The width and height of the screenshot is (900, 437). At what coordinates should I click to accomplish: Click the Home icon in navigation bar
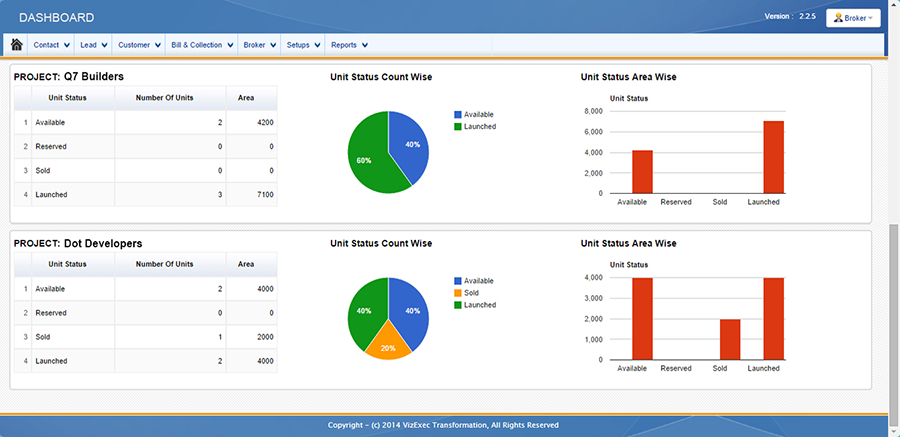click(17, 45)
